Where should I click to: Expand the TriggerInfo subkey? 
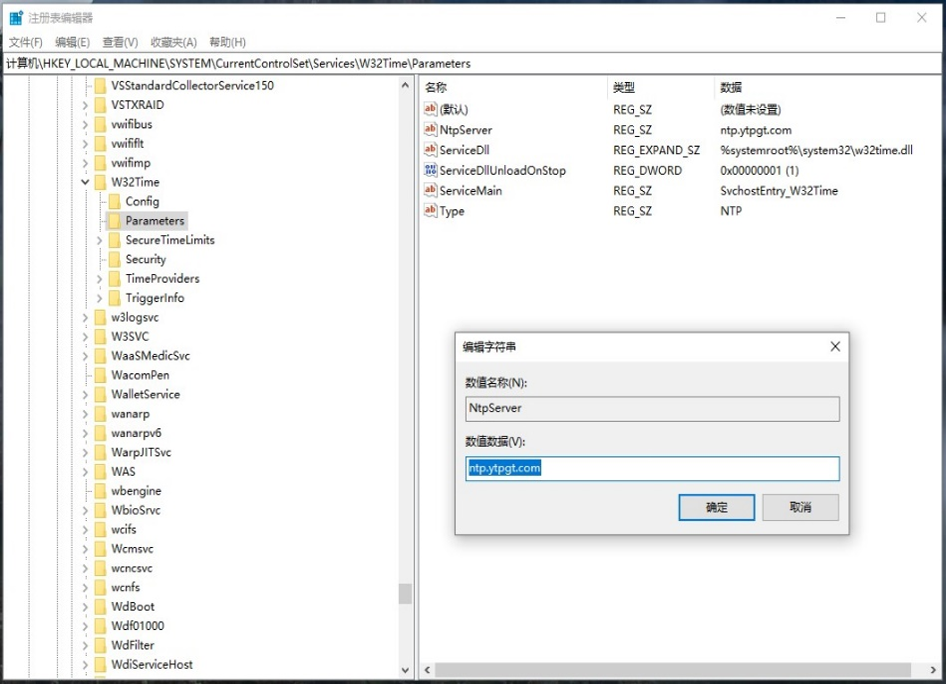(x=99, y=298)
